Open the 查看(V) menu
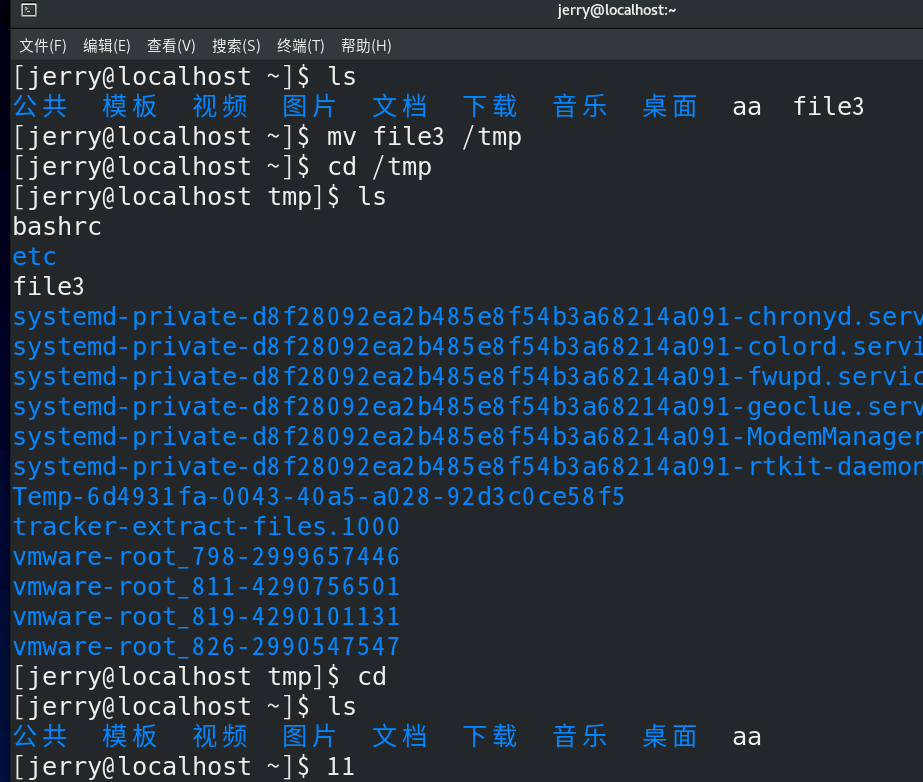The height and width of the screenshot is (782, 923). point(171,45)
